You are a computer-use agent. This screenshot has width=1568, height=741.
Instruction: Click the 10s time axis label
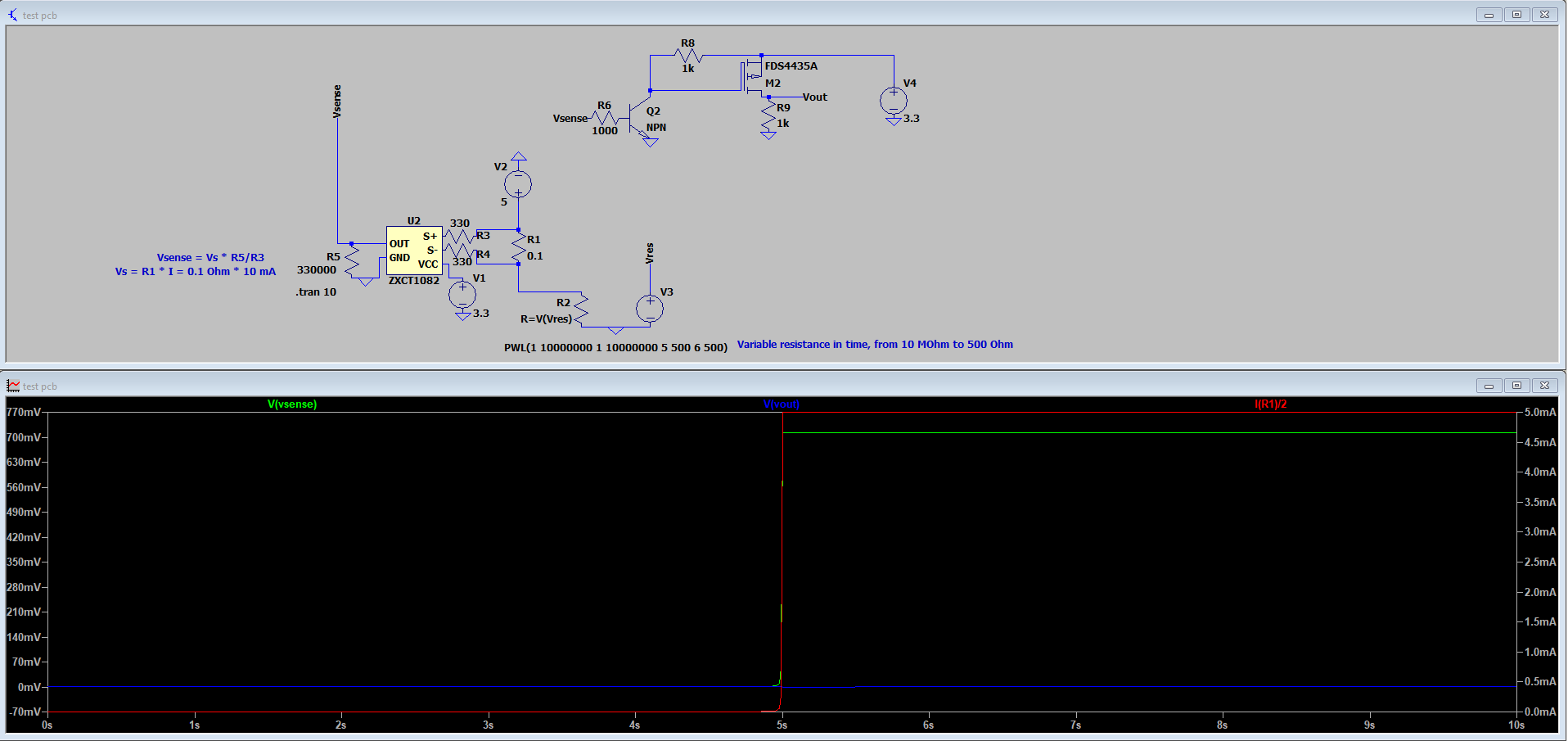click(1516, 725)
